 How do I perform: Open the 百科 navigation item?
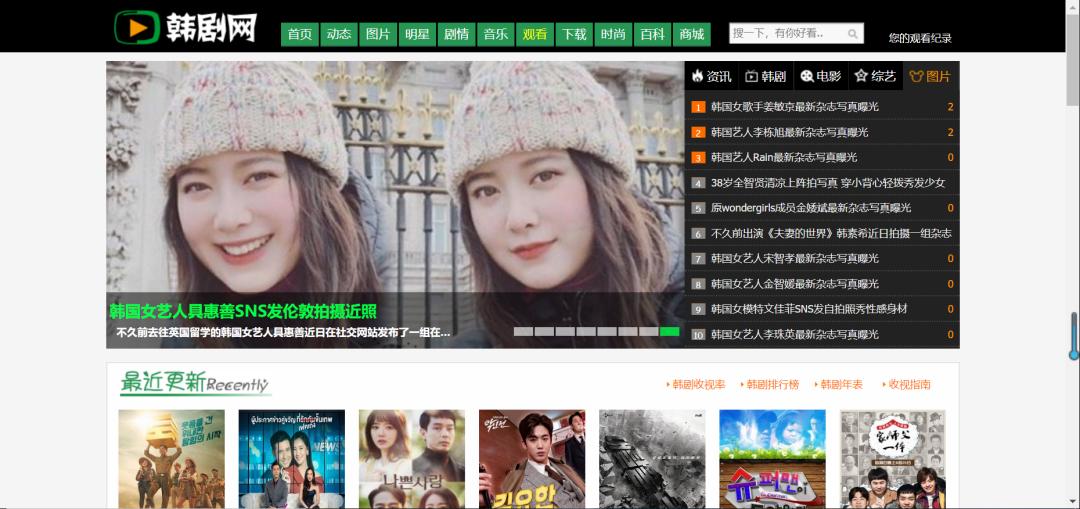tap(653, 34)
